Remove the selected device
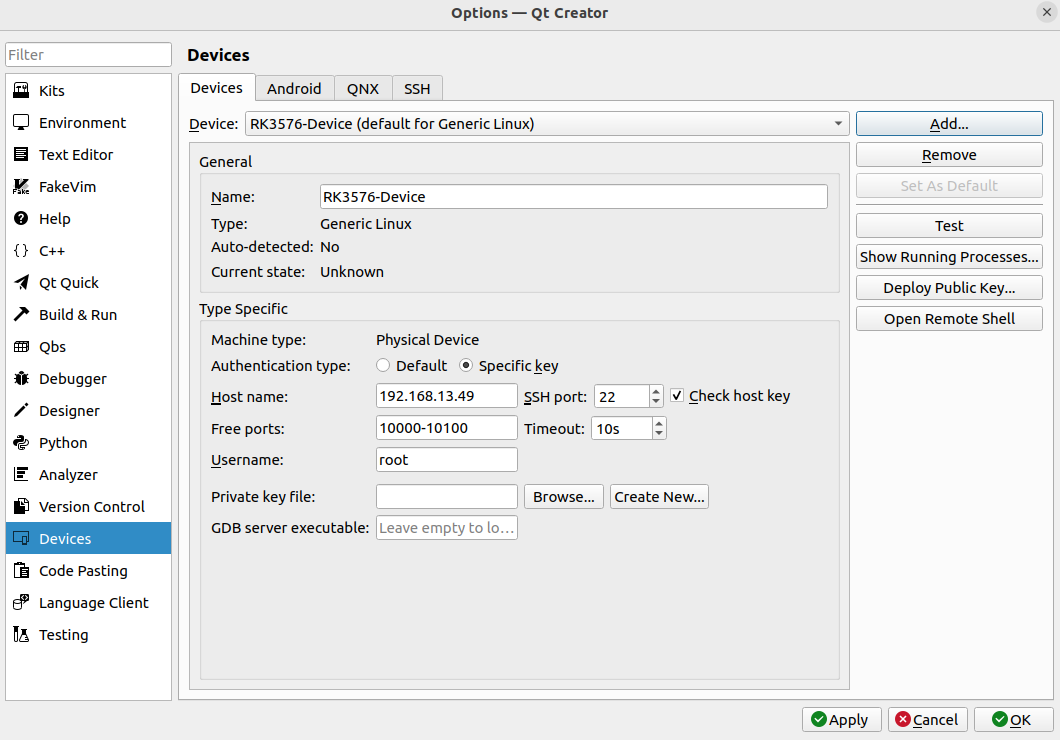This screenshot has width=1060, height=740. click(x=949, y=155)
